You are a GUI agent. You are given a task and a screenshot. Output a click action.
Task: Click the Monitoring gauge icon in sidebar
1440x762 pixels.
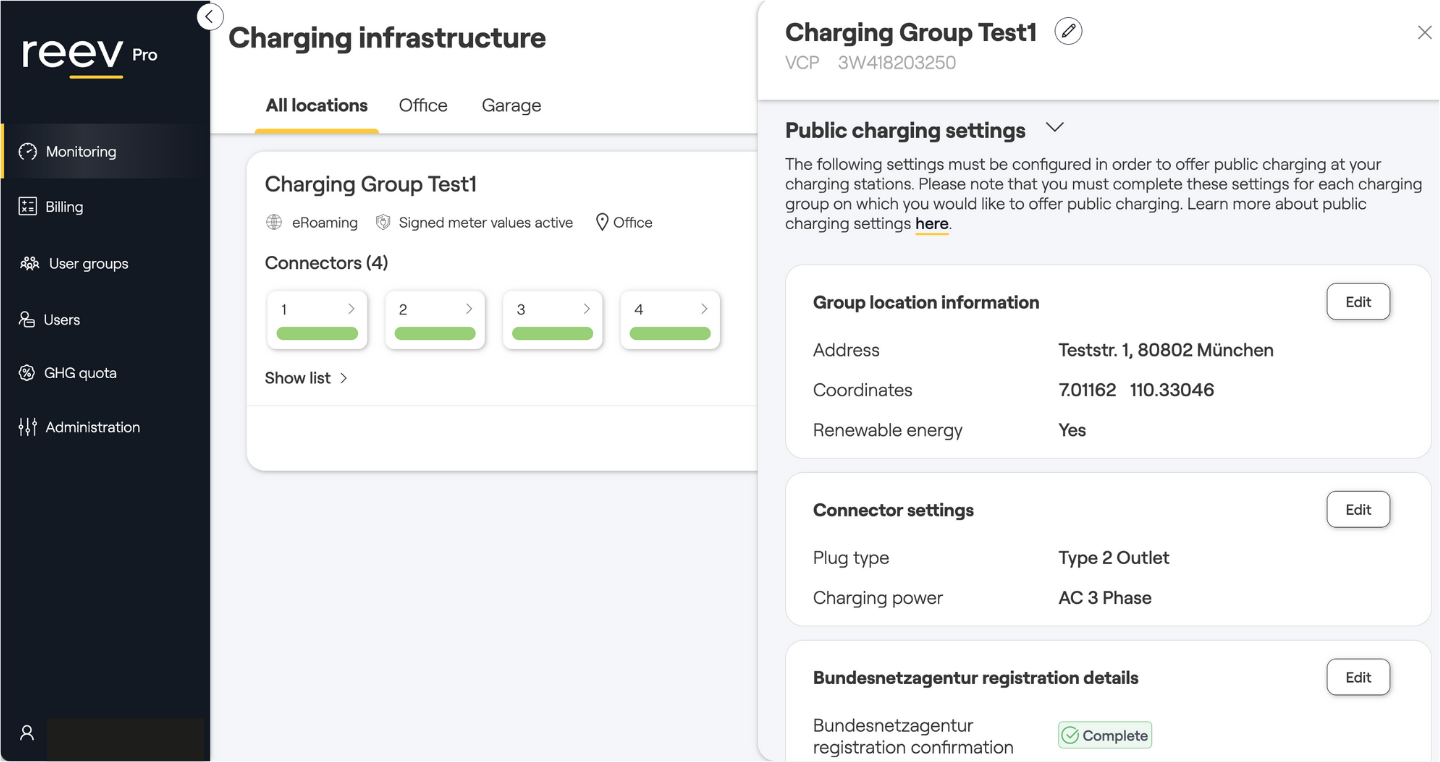[x=28, y=152]
